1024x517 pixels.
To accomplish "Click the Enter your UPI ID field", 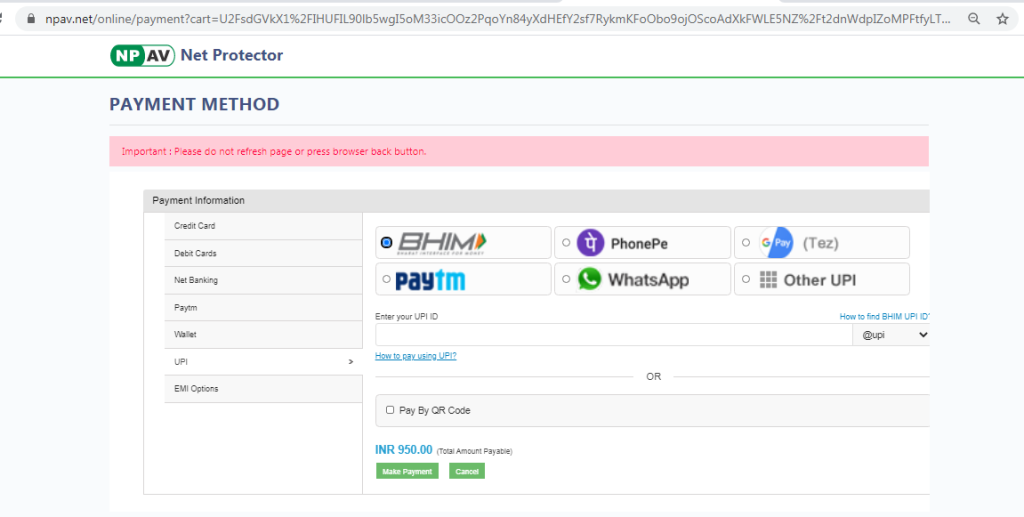I will click(612, 335).
